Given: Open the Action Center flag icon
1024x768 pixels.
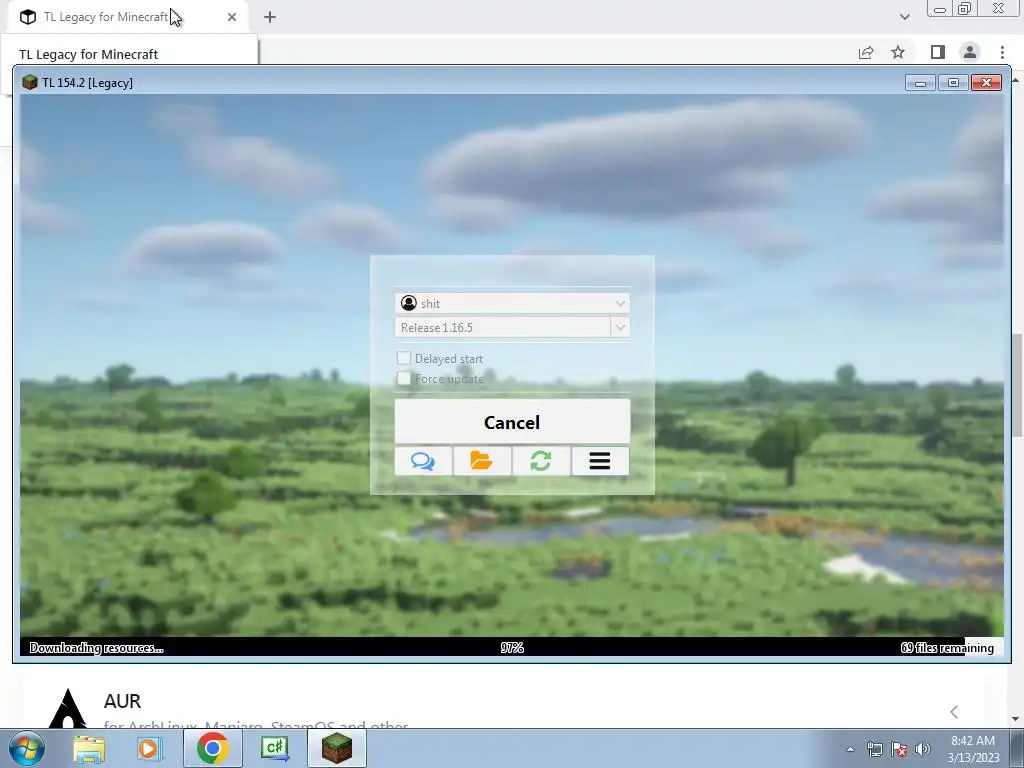Looking at the screenshot, I should pos(899,749).
